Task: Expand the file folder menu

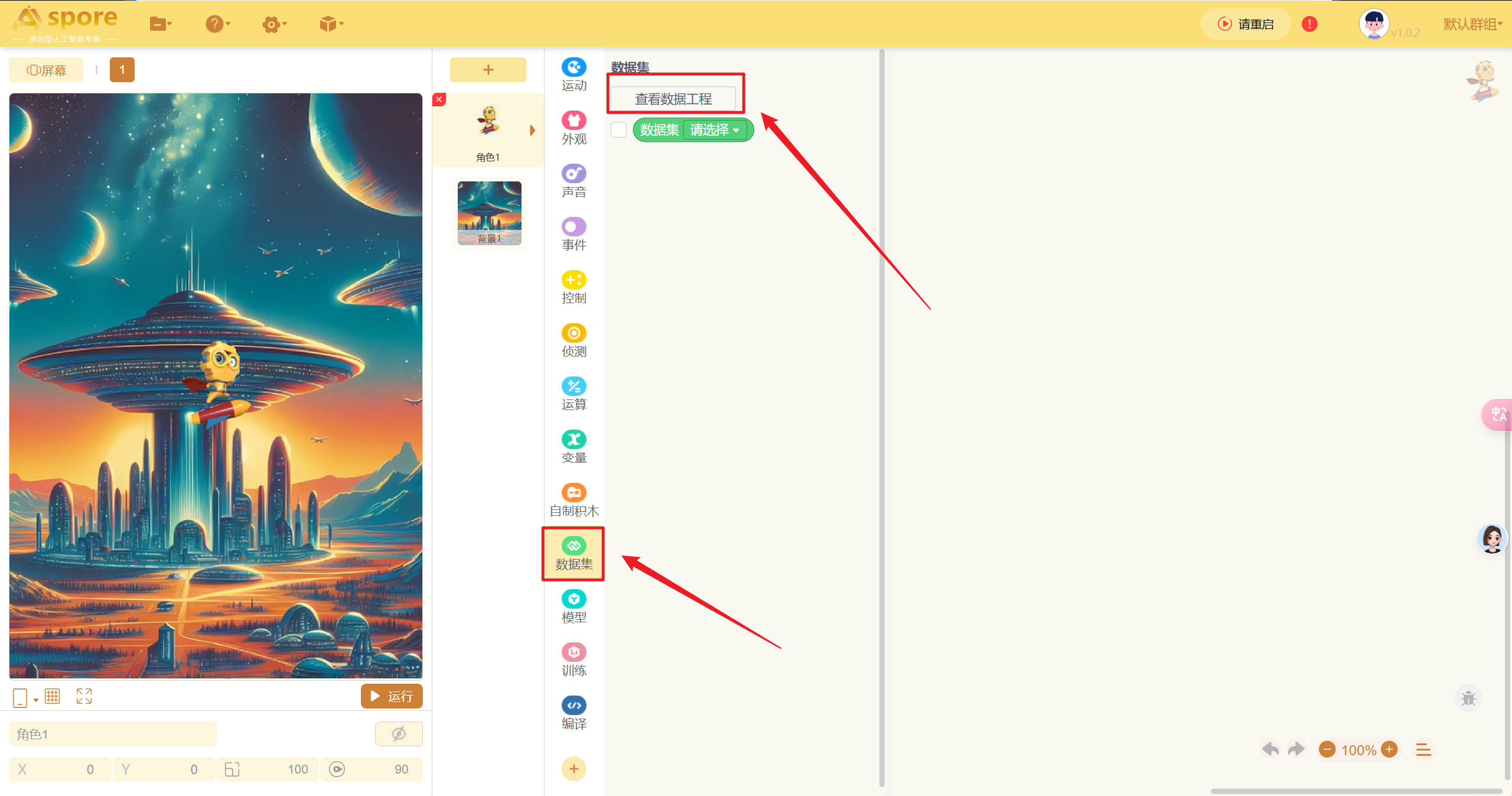Action: tap(160, 24)
